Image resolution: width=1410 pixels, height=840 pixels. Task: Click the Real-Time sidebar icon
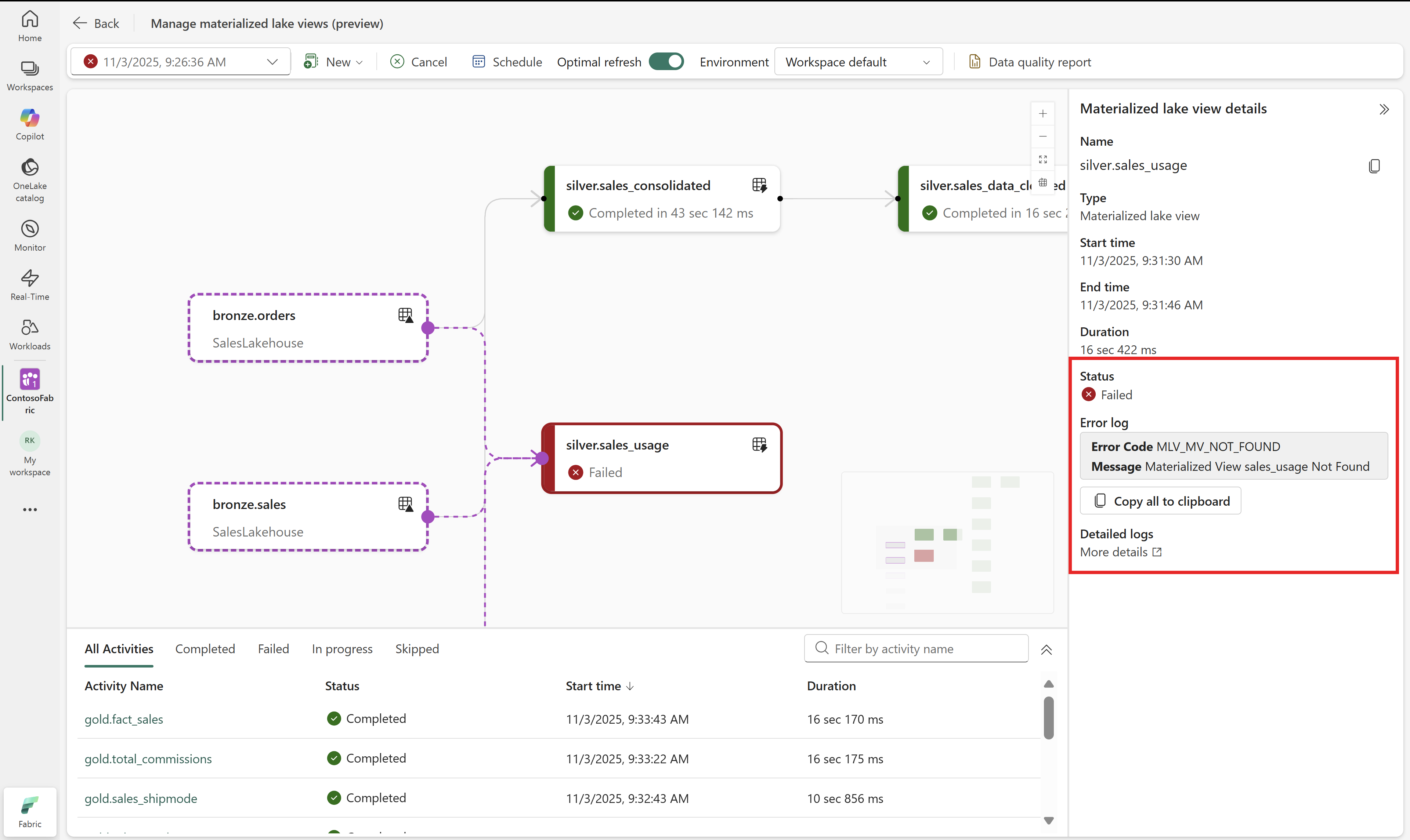coord(29,279)
